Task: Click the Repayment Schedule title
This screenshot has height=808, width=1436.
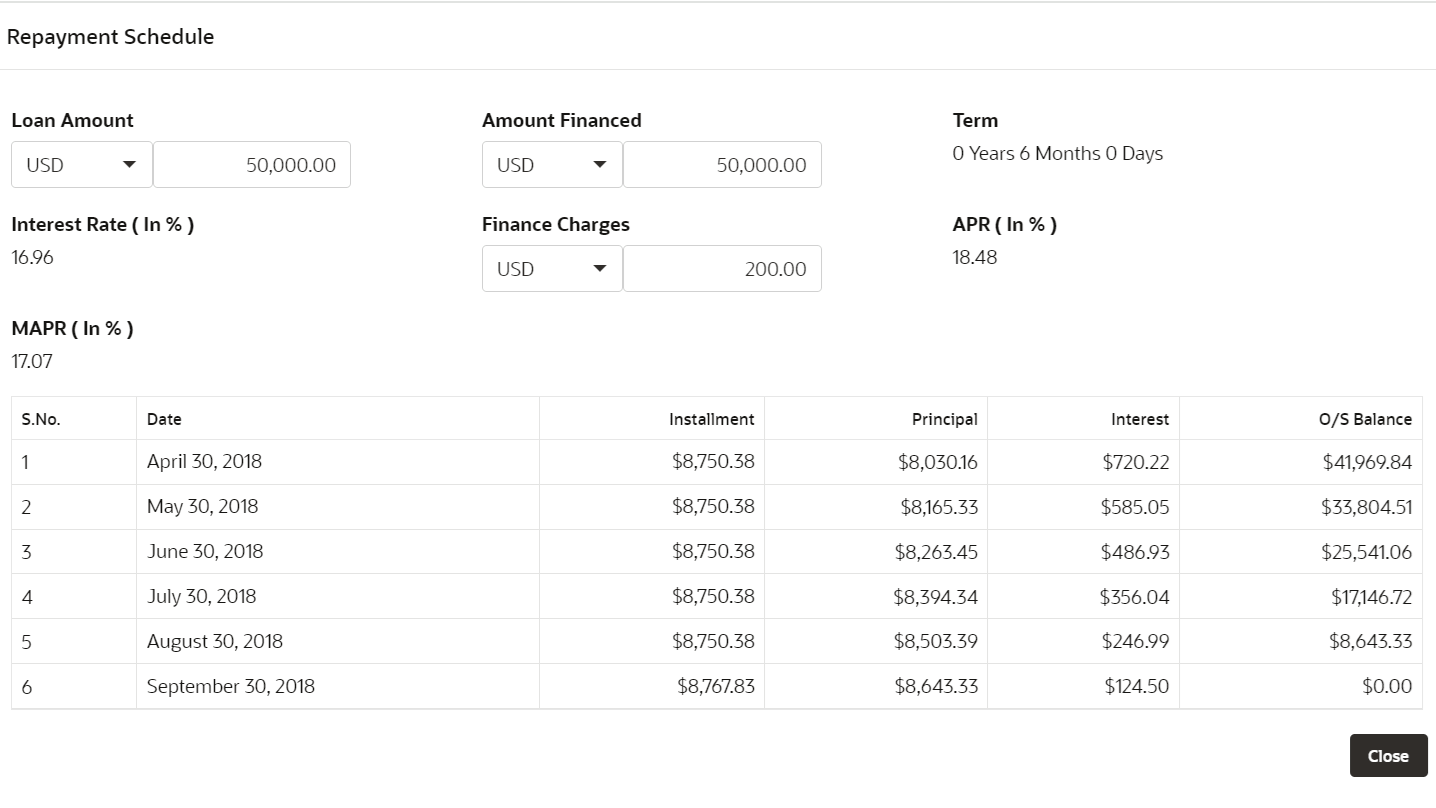Action: 110,36
